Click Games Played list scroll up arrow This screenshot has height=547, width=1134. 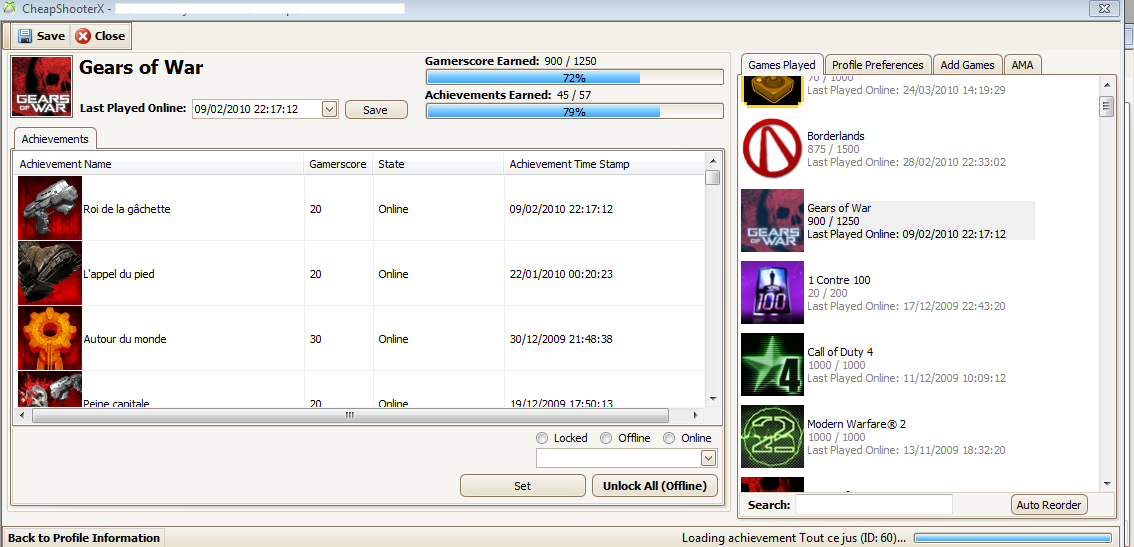coord(1107,85)
